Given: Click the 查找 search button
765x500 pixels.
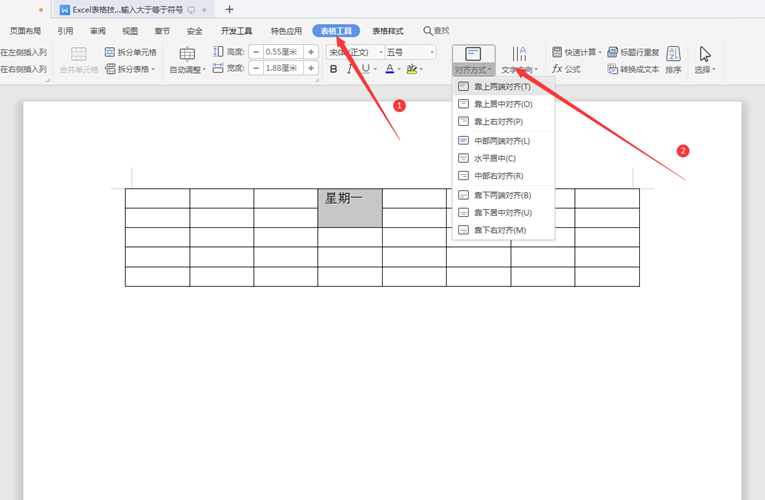Looking at the screenshot, I should 436,31.
